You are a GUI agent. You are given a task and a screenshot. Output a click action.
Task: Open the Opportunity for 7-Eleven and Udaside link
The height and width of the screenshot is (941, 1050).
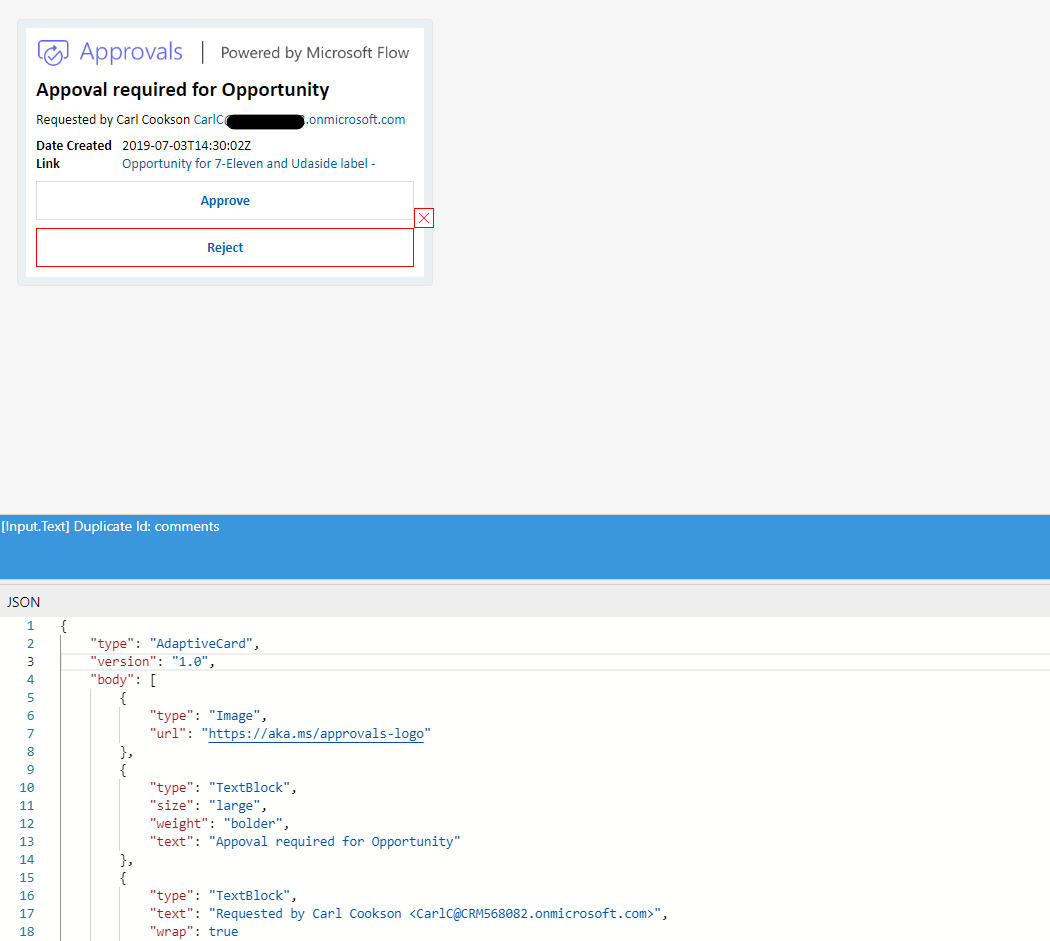point(248,163)
